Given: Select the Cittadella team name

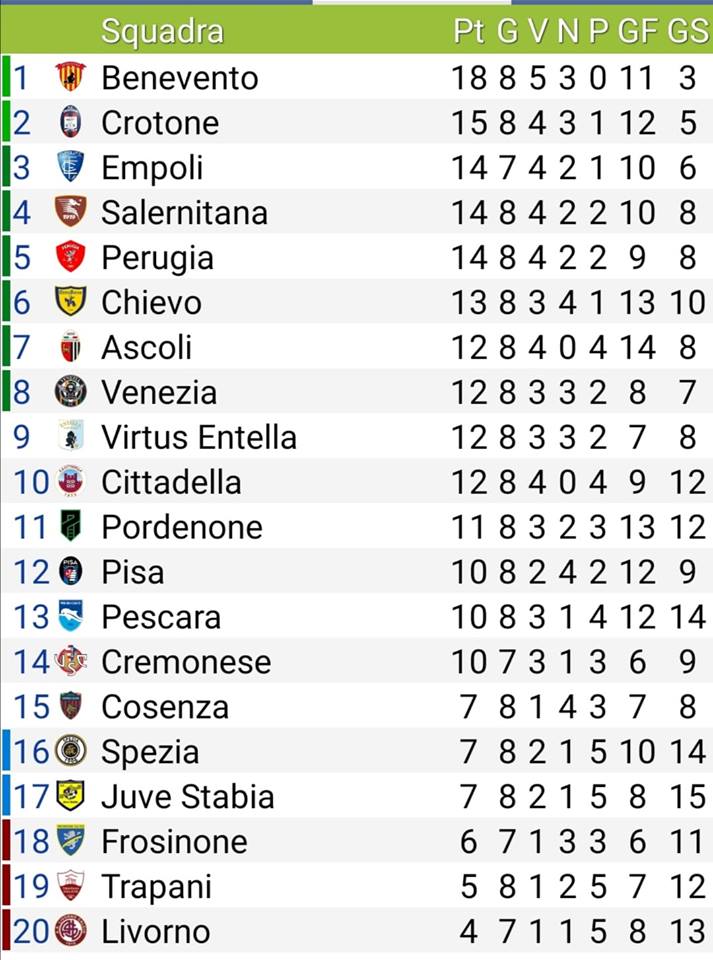Looking at the screenshot, I should tap(171, 482).
